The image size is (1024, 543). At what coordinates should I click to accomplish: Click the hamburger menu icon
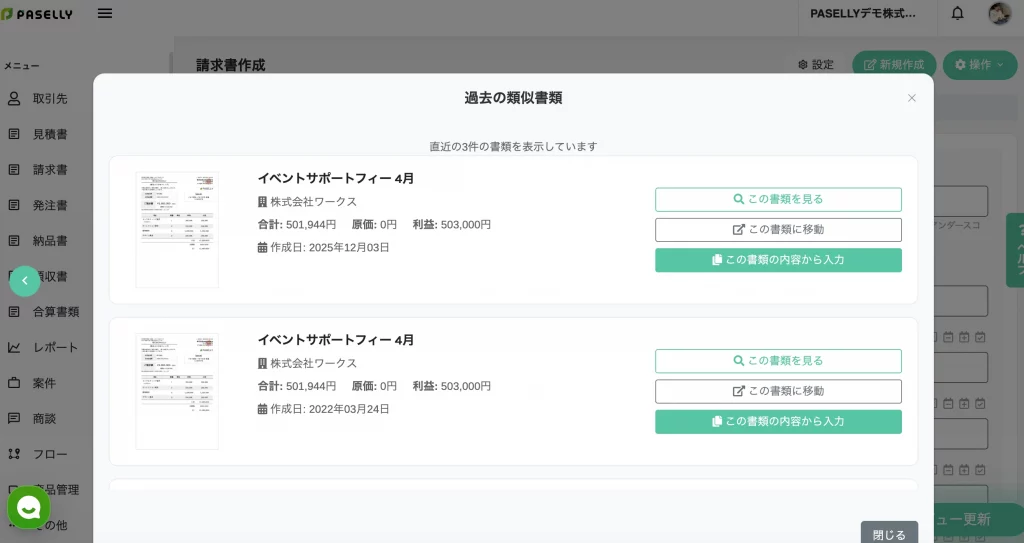[105, 13]
